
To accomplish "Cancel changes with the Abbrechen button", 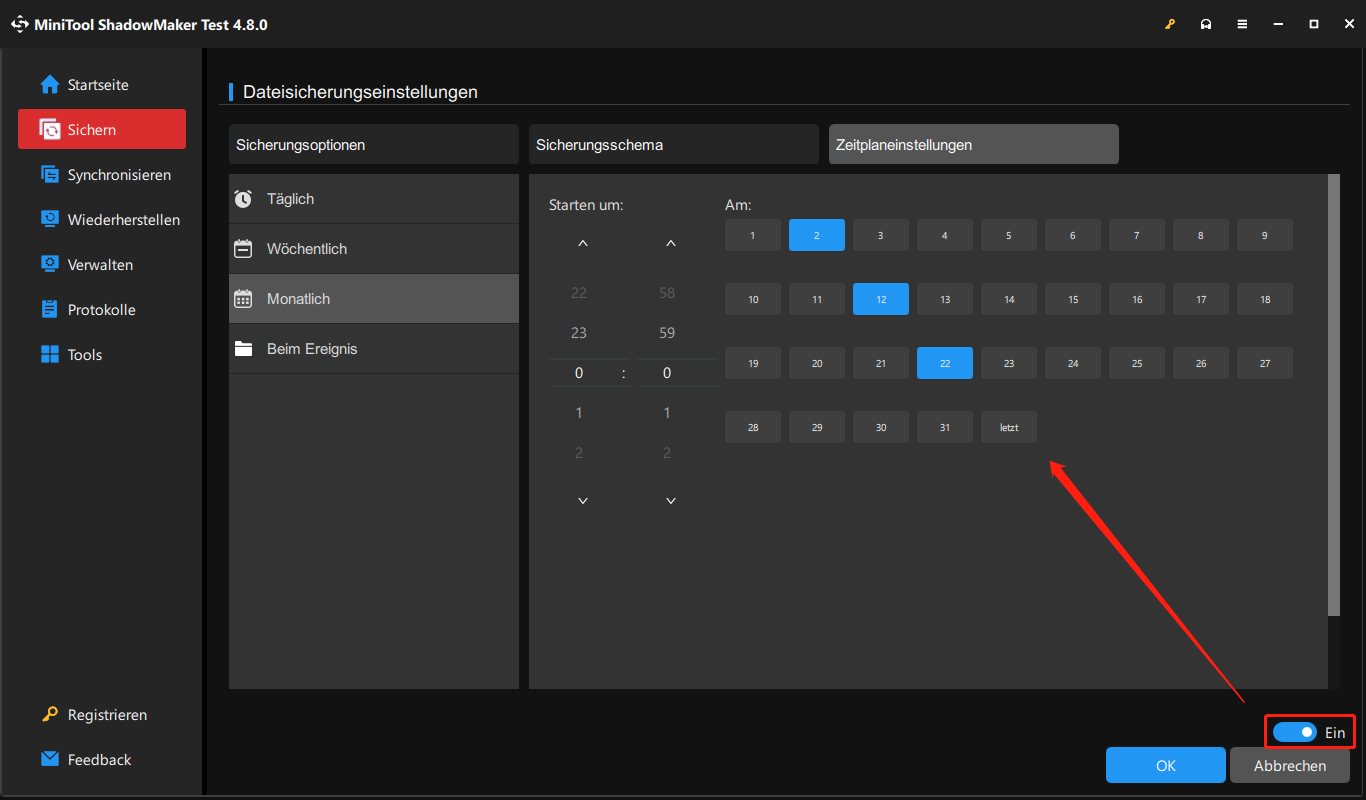I will tap(1289, 765).
